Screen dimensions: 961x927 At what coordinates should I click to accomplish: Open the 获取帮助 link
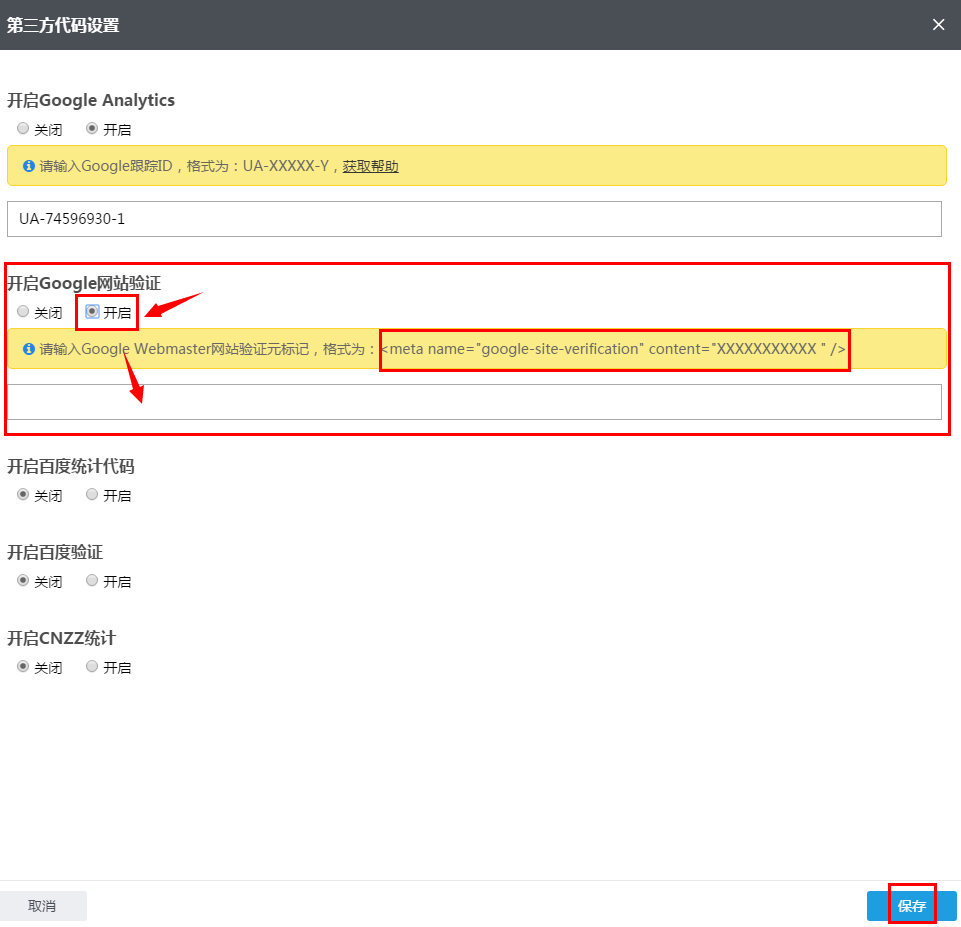370,166
